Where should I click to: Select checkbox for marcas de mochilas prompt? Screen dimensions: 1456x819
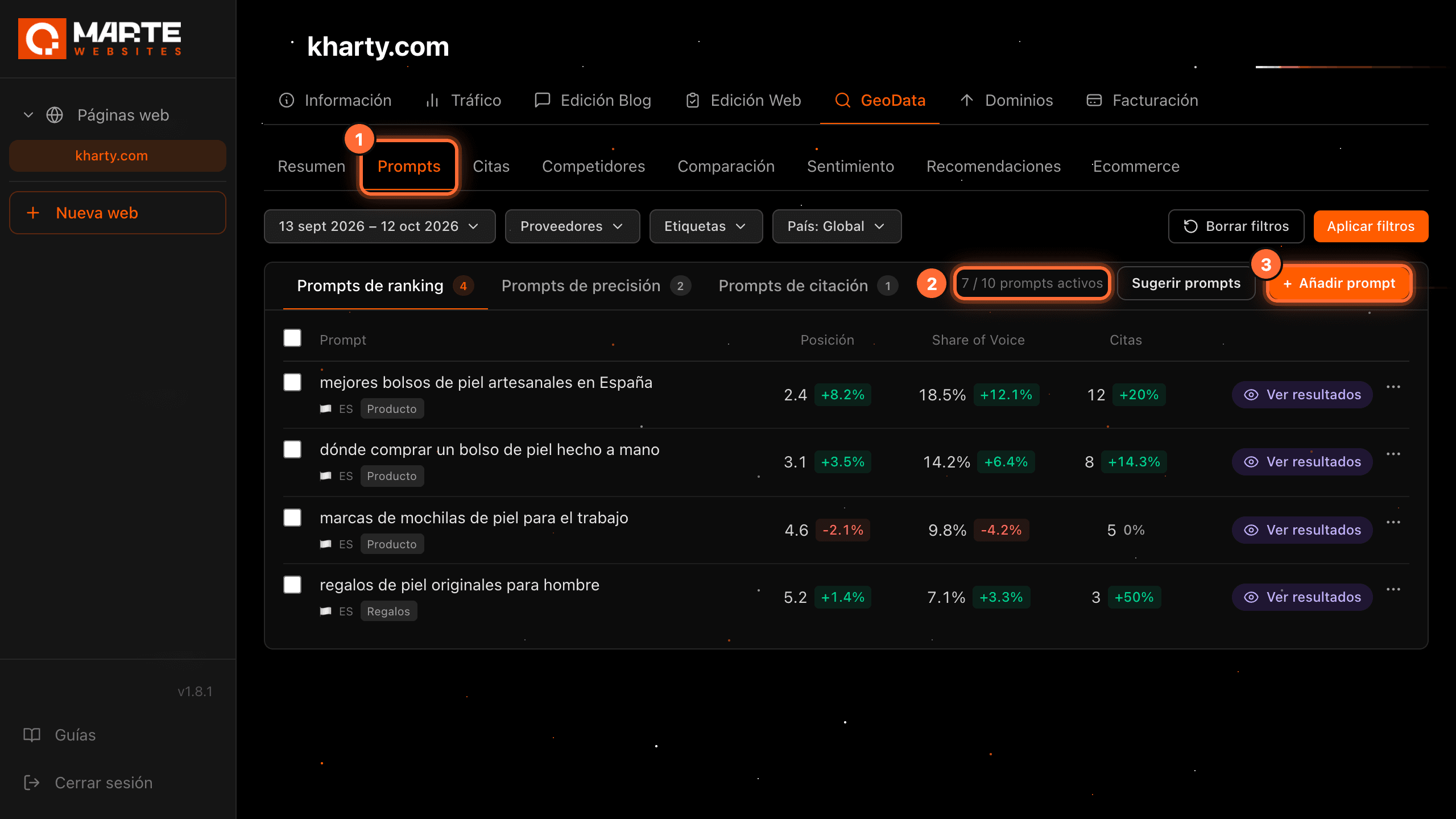(292, 518)
